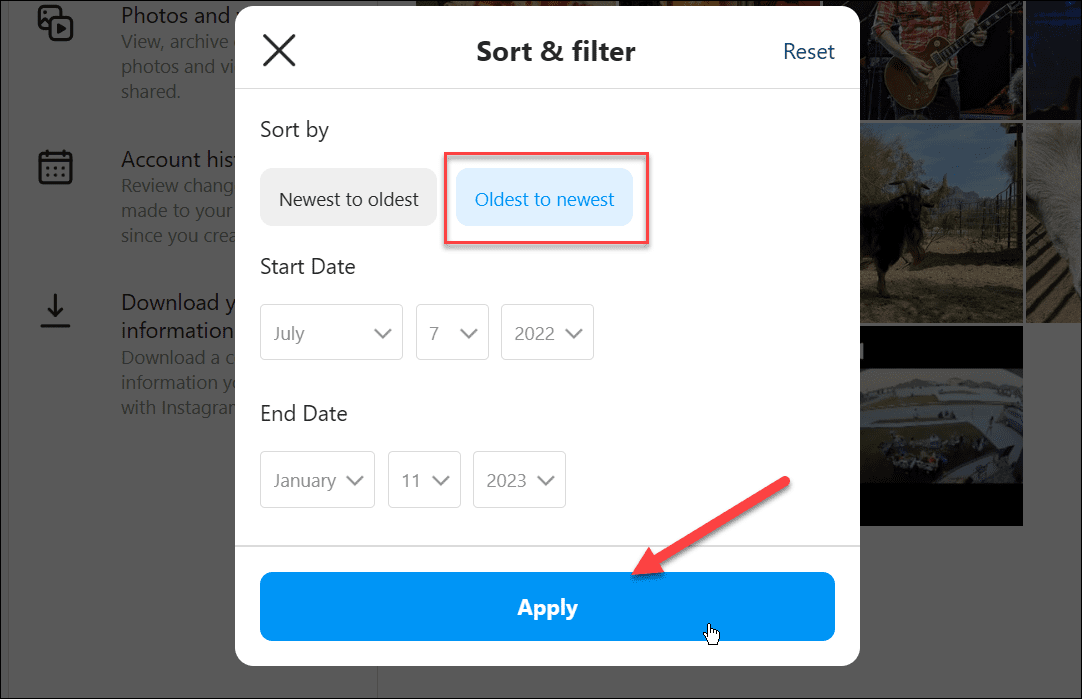
Task: Close the Sort & filter dialog
Action: tap(279, 50)
